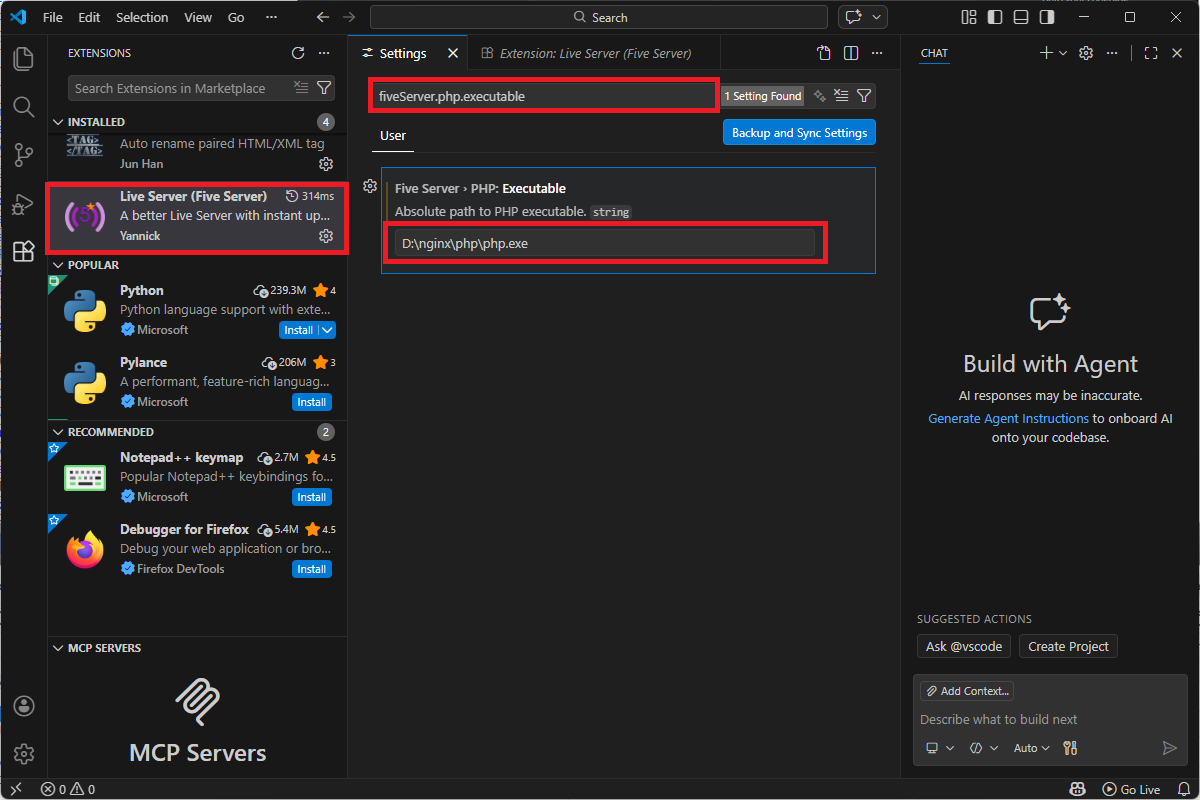Open Run and Debug view
This screenshot has height=800, width=1200.
[x=24, y=204]
